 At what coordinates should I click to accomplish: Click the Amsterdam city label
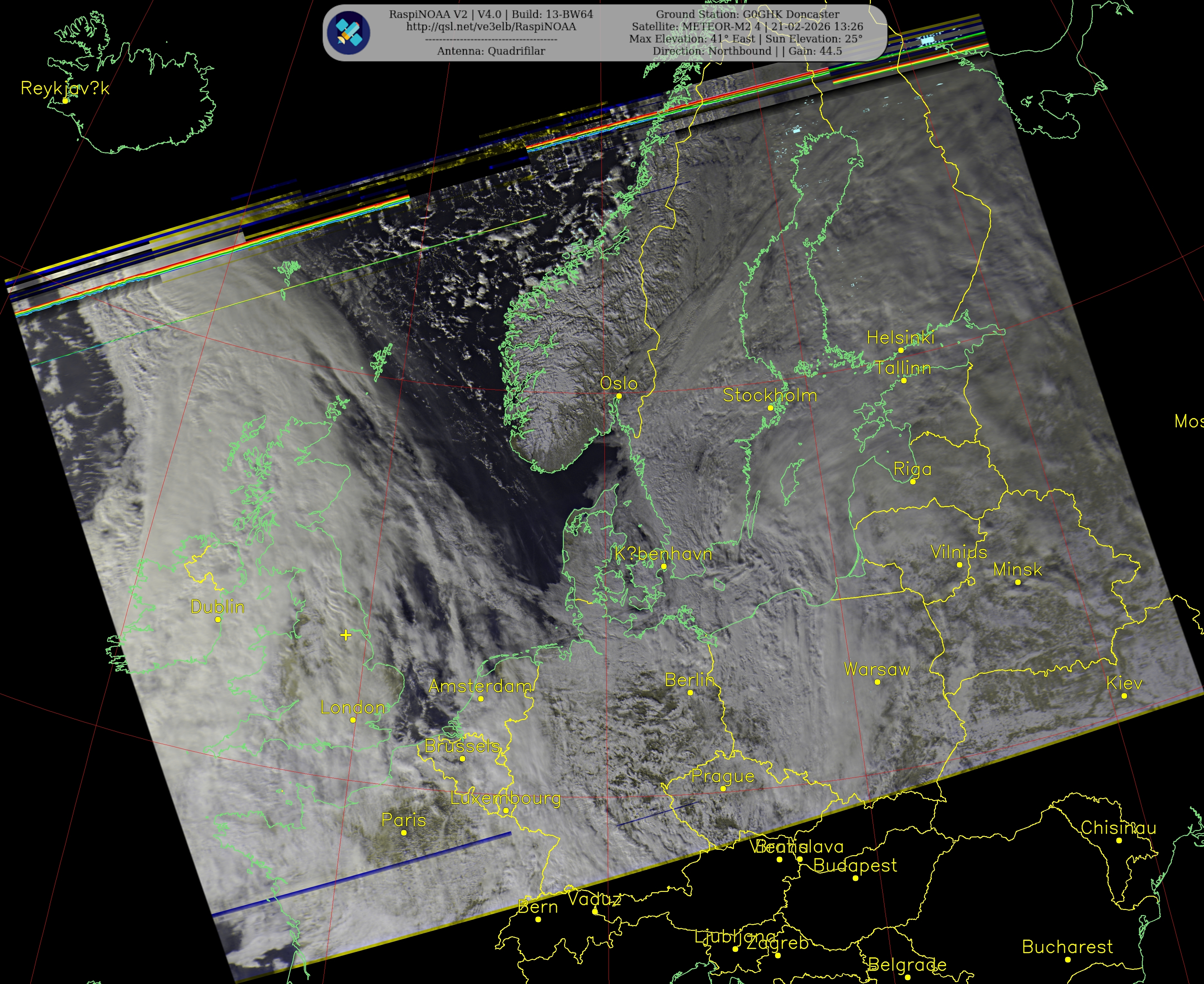pos(480,686)
